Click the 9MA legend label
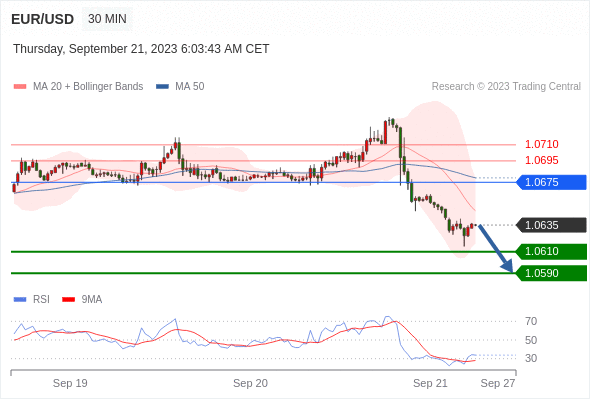Image resolution: width=590 pixels, height=400 pixels. tap(92, 300)
